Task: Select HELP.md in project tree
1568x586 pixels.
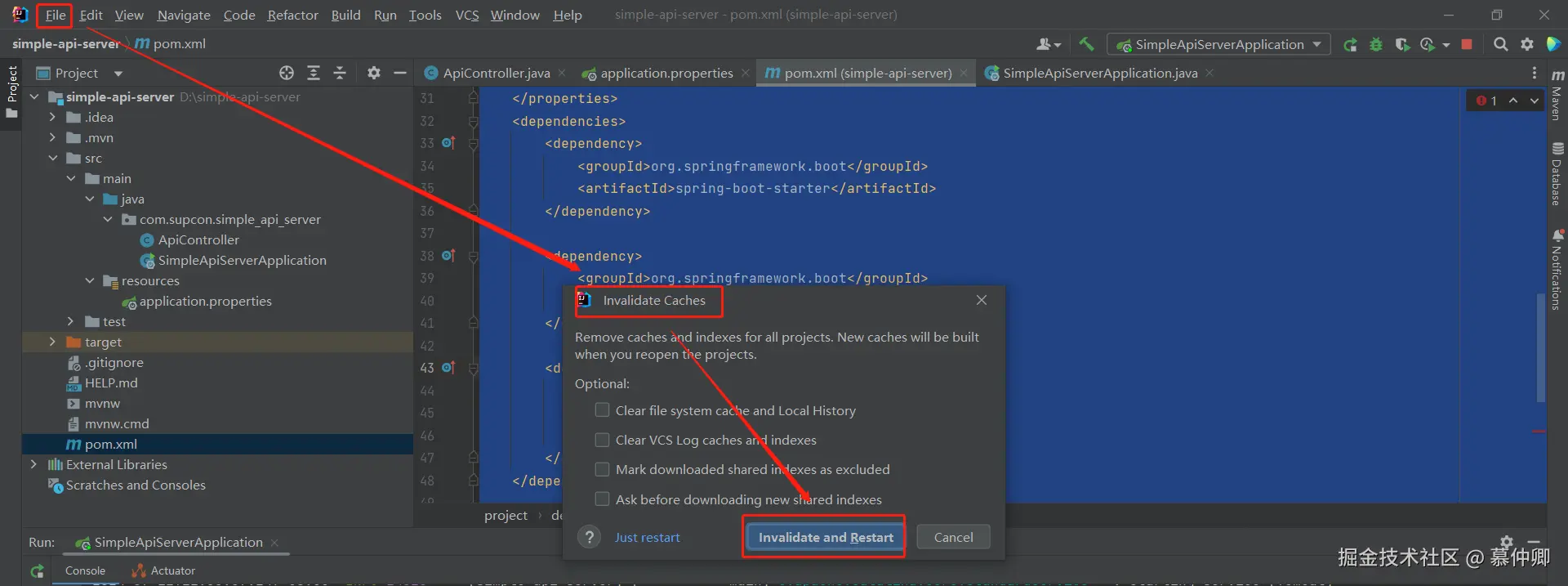Action: tap(111, 382)
